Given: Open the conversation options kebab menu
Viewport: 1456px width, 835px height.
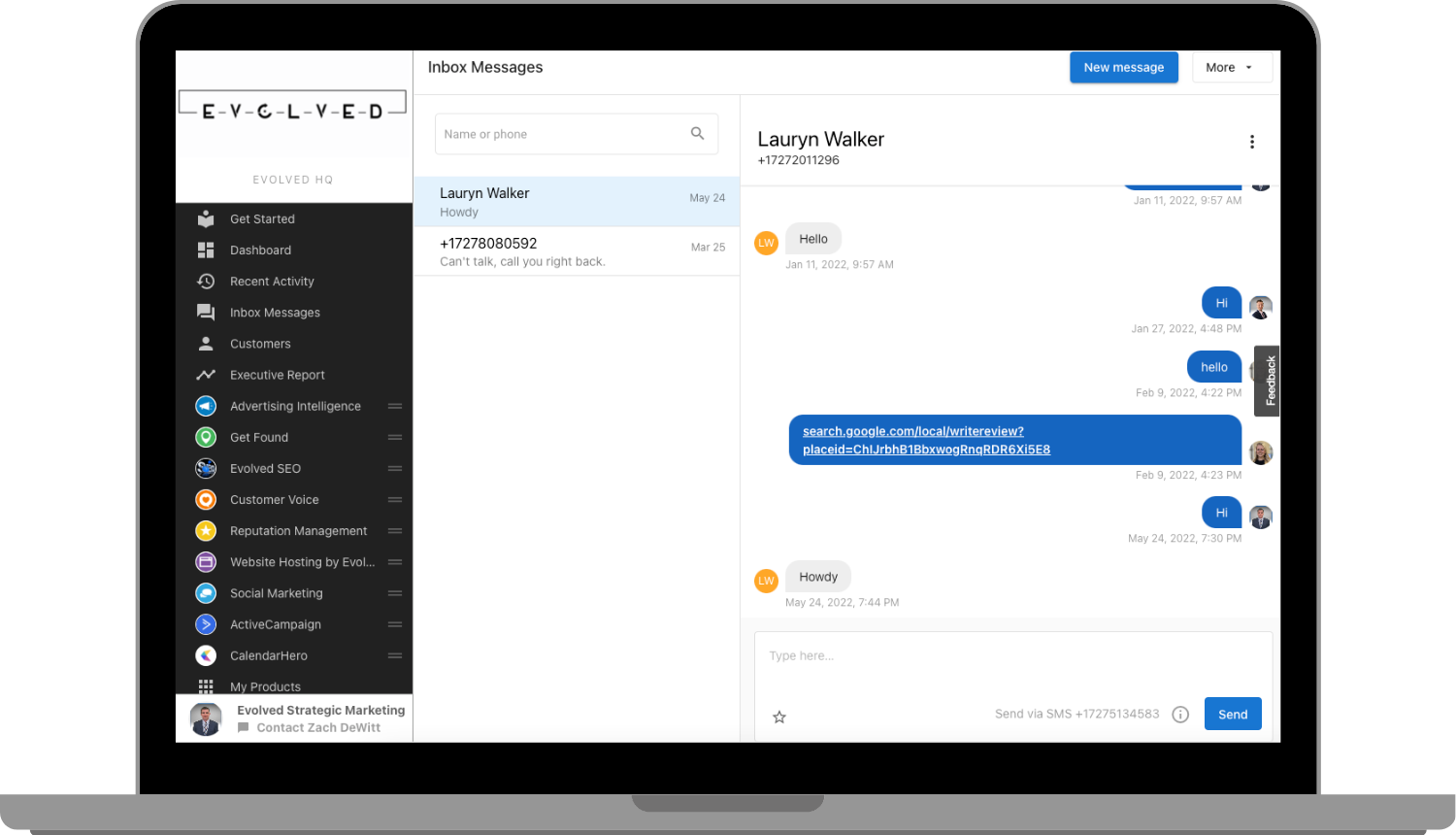Looking at the screenshot, I should click(x=1252, y=141).
